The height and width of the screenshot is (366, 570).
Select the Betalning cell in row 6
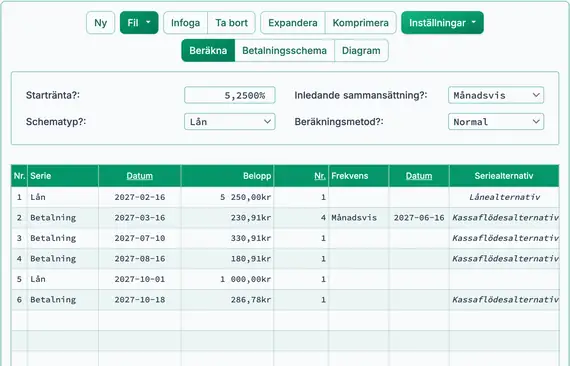(63, 300)
